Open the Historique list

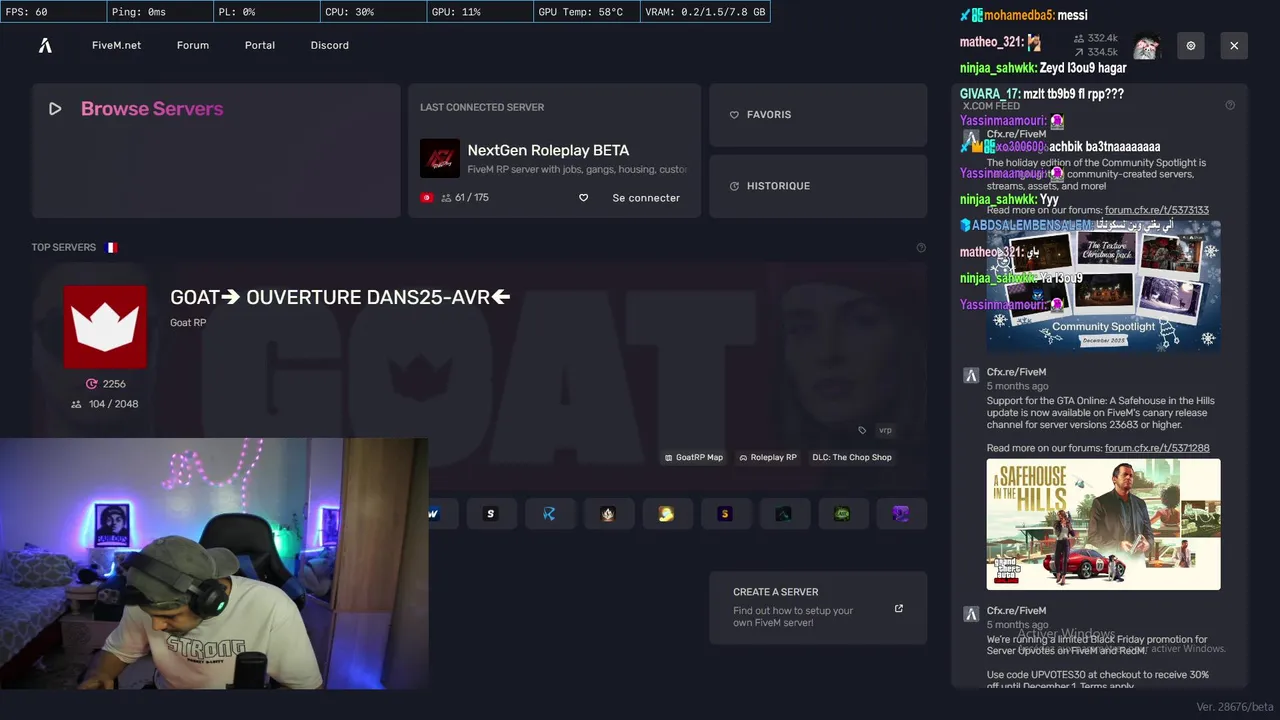[818, 186]
